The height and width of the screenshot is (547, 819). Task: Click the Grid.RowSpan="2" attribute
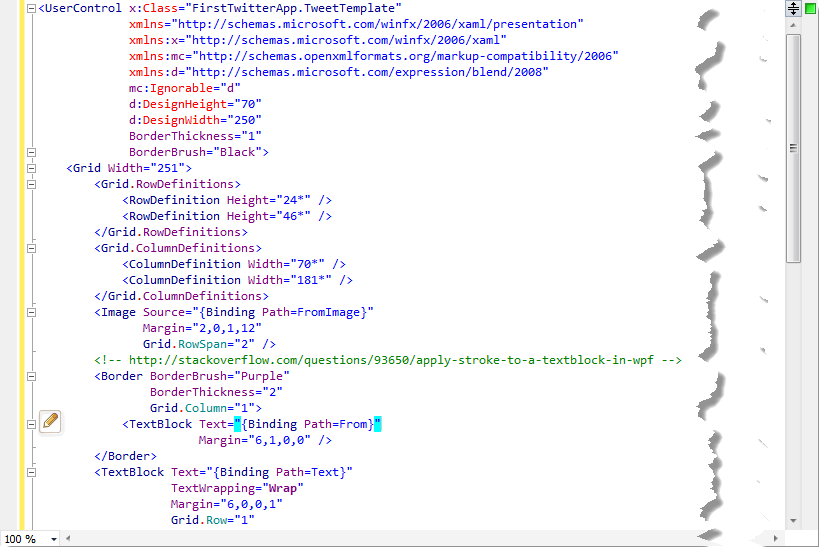coord(198,344)
